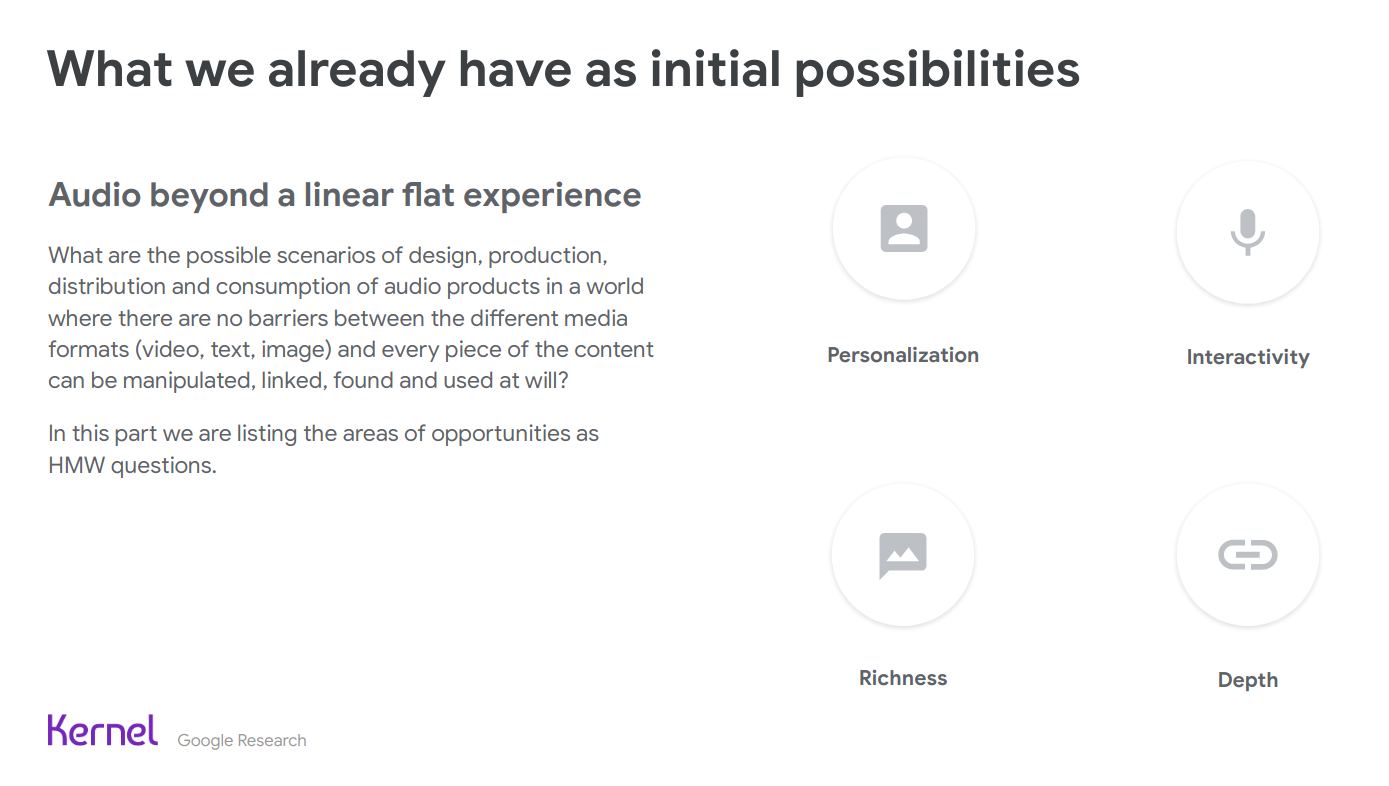
Task: Click the "(video, text, image)" phrase
Action: point(230,350)
